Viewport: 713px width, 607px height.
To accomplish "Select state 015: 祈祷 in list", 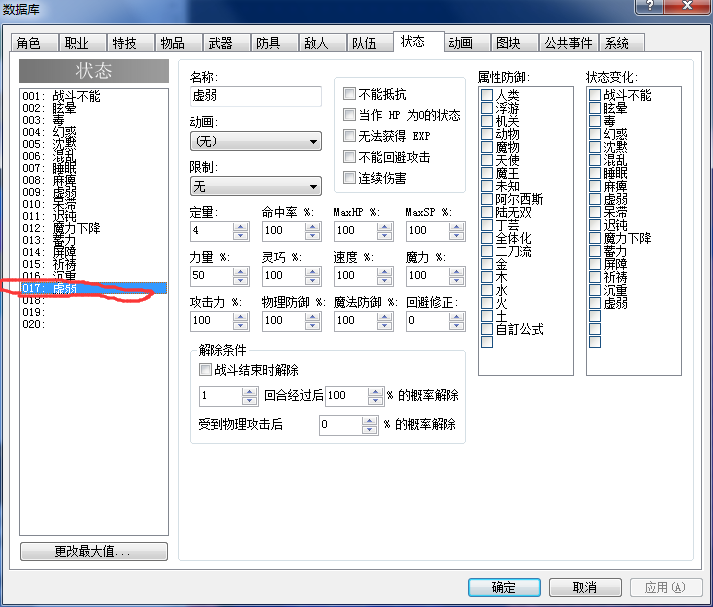I will (94, 264).
